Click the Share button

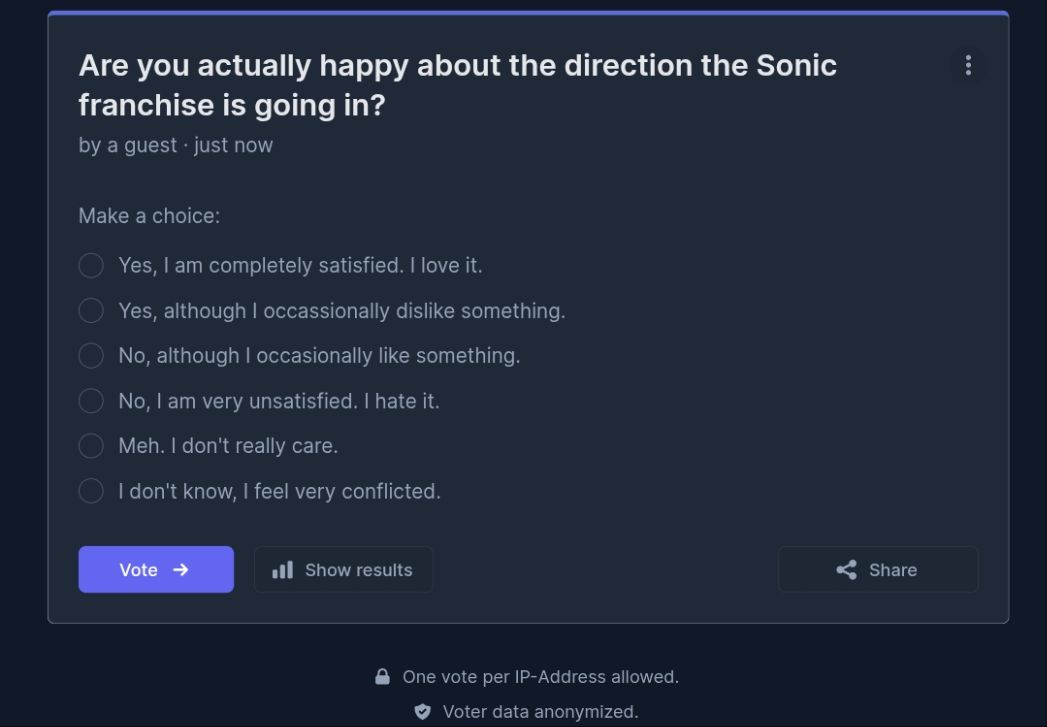(877, 570)
